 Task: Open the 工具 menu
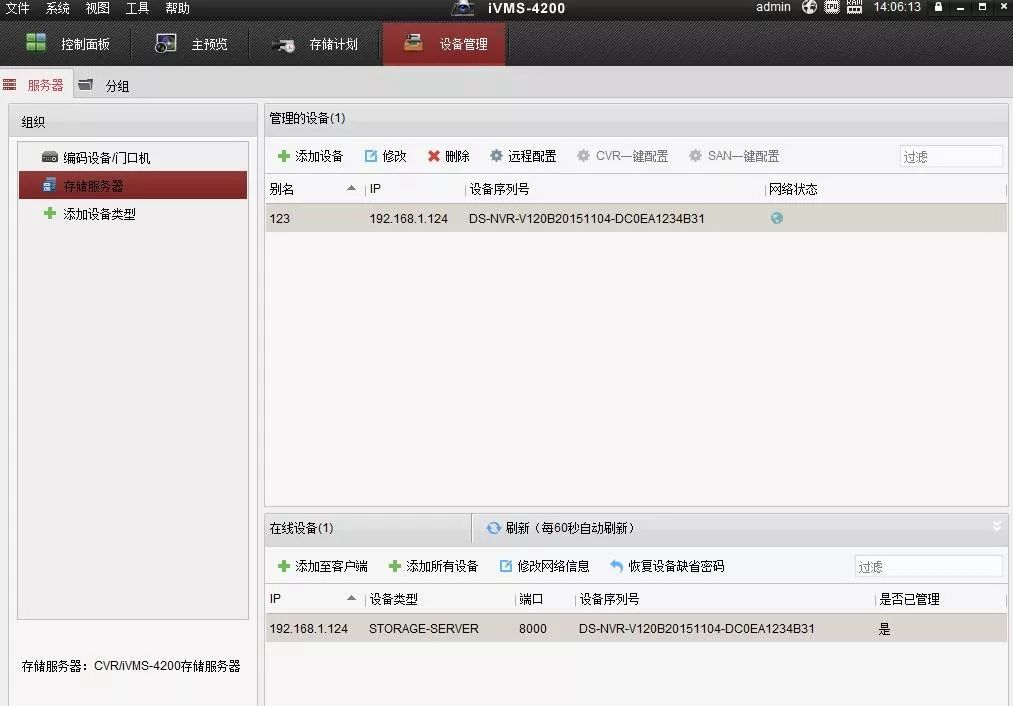[137, 8]
